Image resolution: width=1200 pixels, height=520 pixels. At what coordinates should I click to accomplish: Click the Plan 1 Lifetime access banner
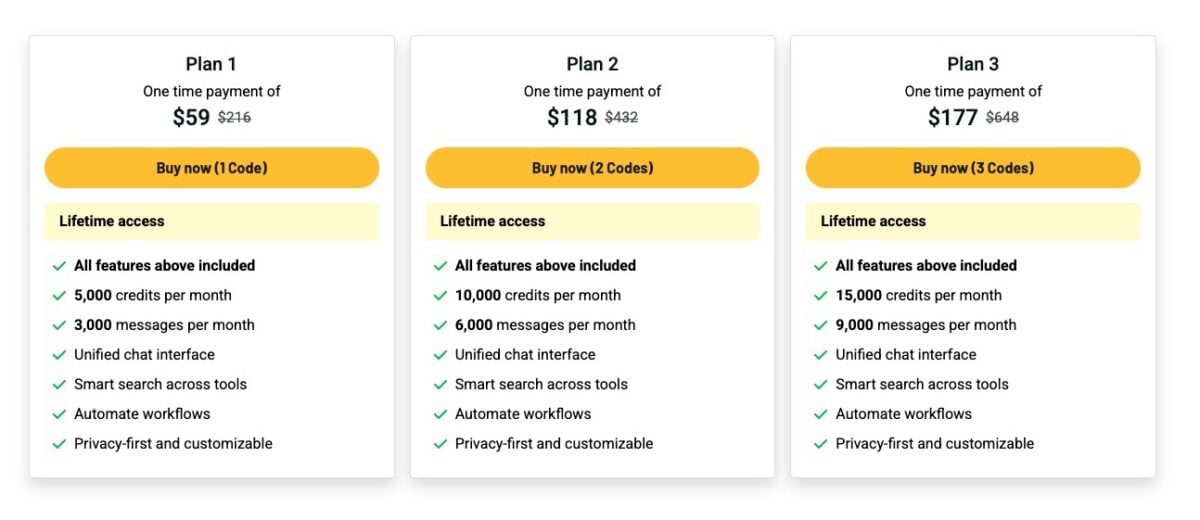[x=211, y=221]
